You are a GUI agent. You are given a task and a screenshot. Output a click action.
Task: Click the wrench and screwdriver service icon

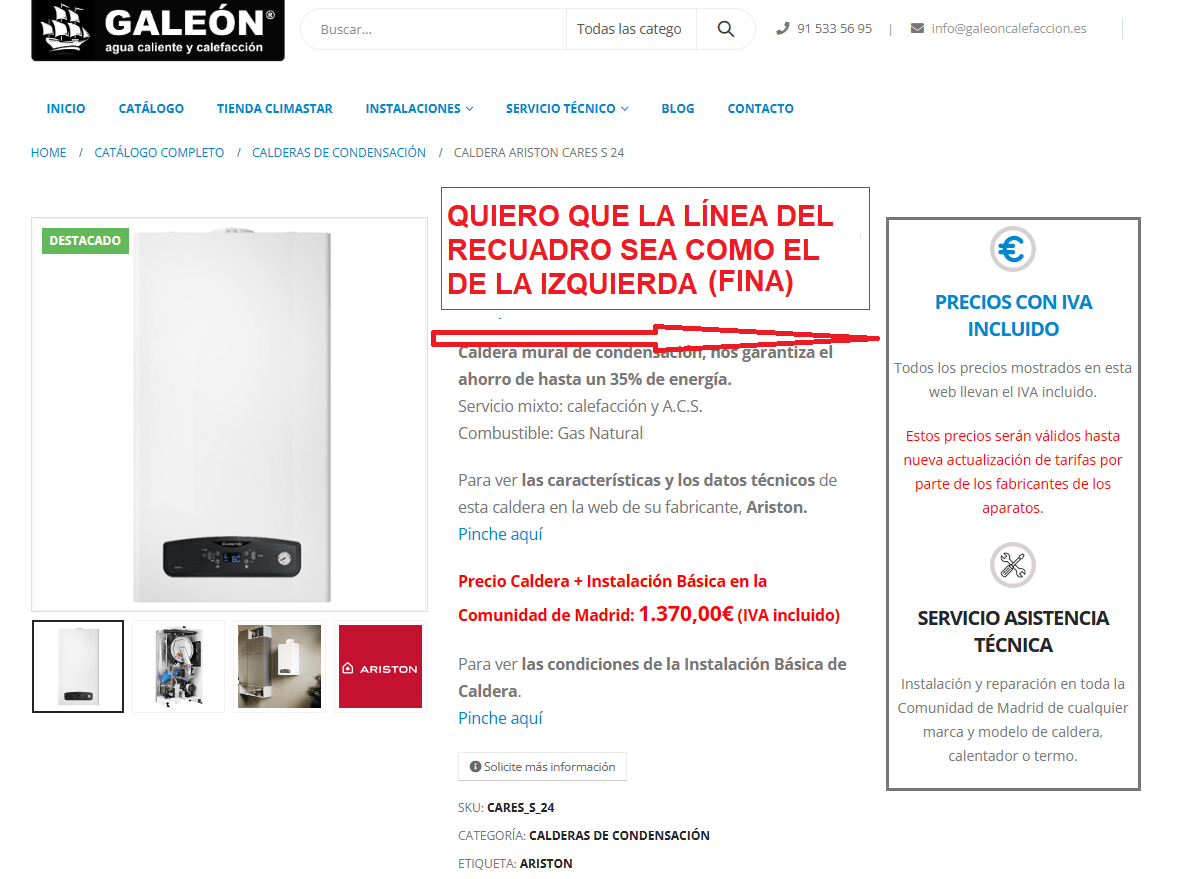coord(1012,565)
